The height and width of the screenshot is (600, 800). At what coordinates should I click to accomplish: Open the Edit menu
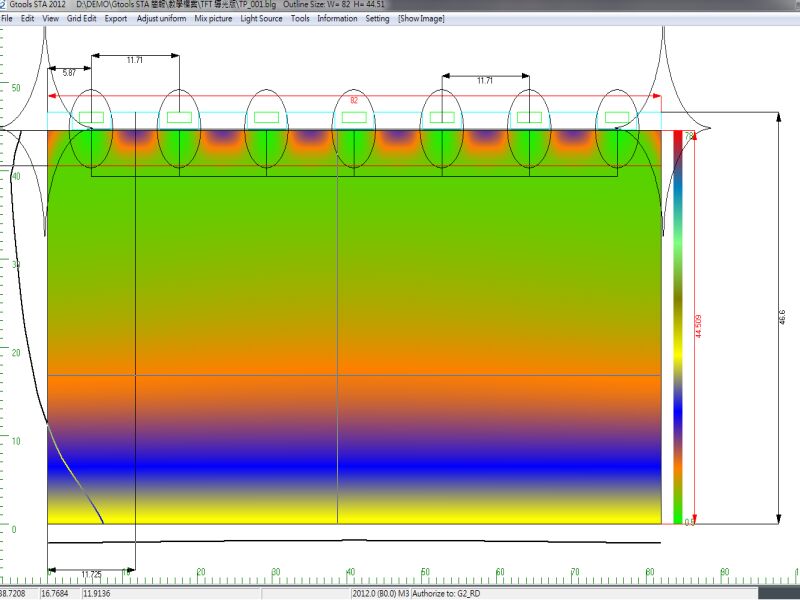pos(28,18)
